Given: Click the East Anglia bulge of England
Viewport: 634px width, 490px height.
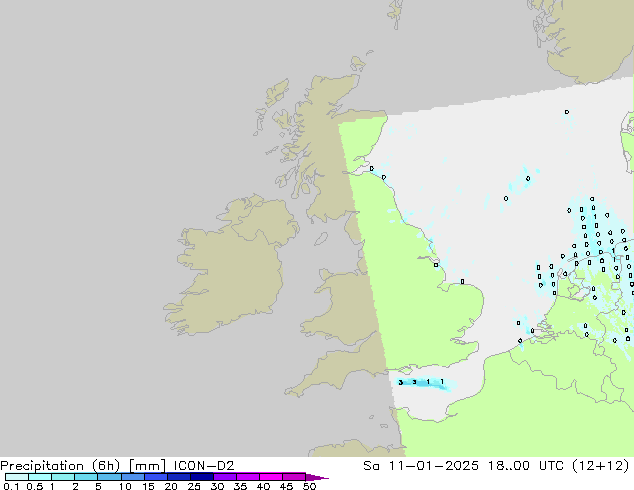Looking at the screenshot, I should tap(462, 300).
